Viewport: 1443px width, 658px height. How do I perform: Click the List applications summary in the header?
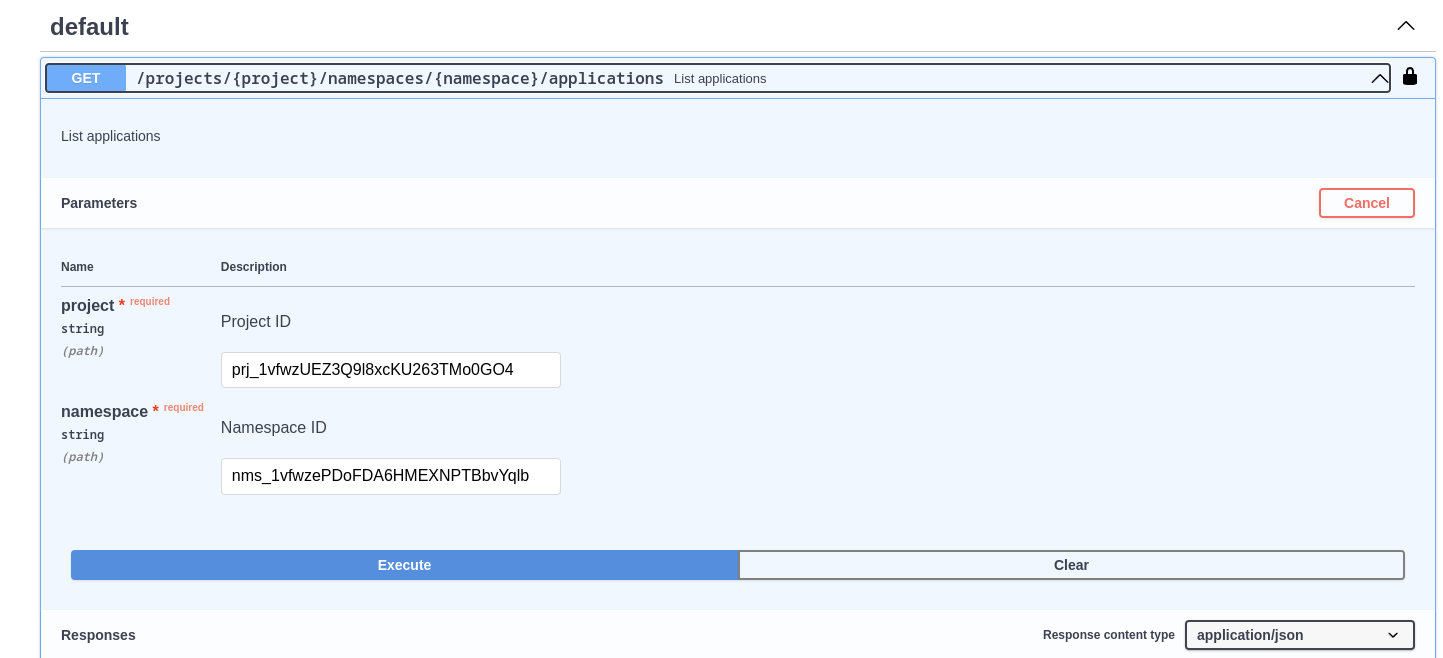pyautogui.click(x=720, y=78)
